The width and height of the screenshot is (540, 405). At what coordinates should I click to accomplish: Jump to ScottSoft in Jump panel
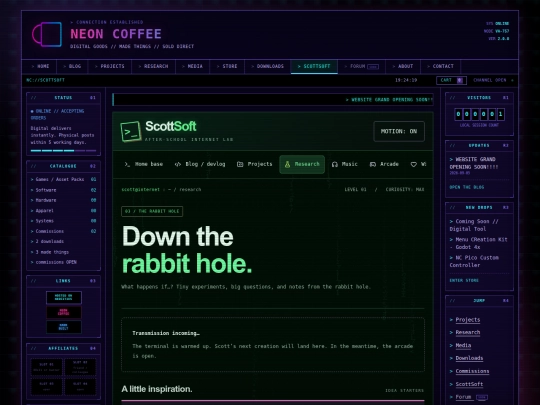pos(469,384)
